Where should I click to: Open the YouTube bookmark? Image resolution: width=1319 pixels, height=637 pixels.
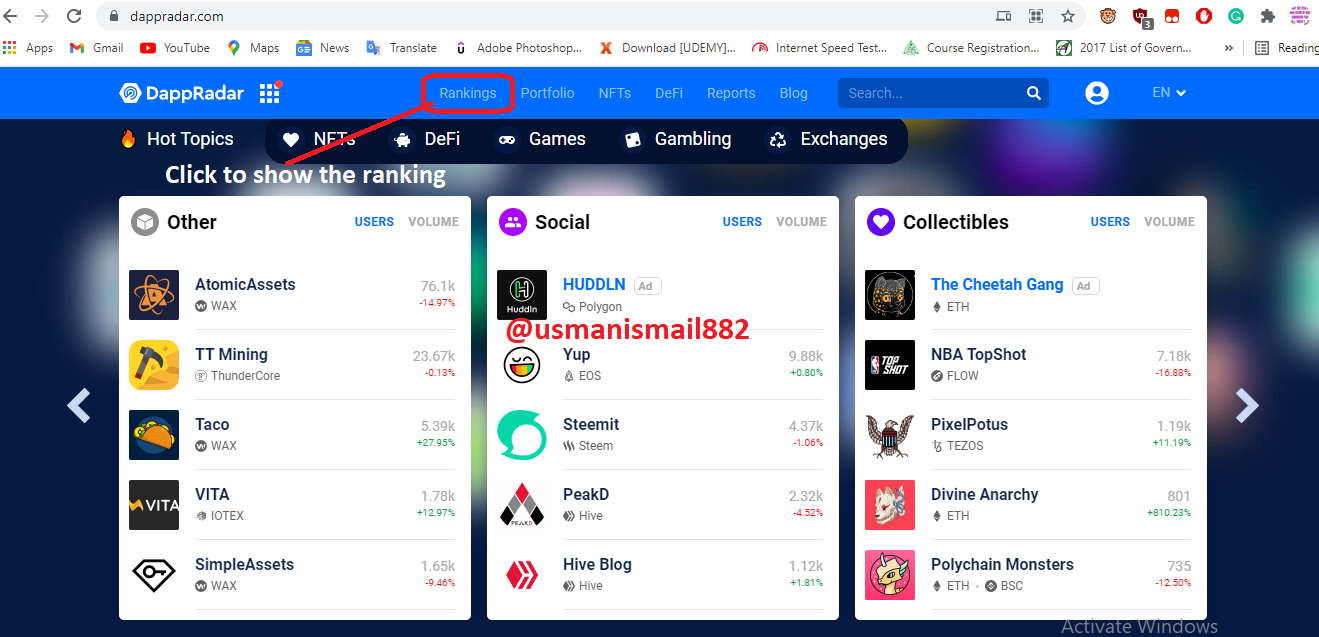coord(175,48)
